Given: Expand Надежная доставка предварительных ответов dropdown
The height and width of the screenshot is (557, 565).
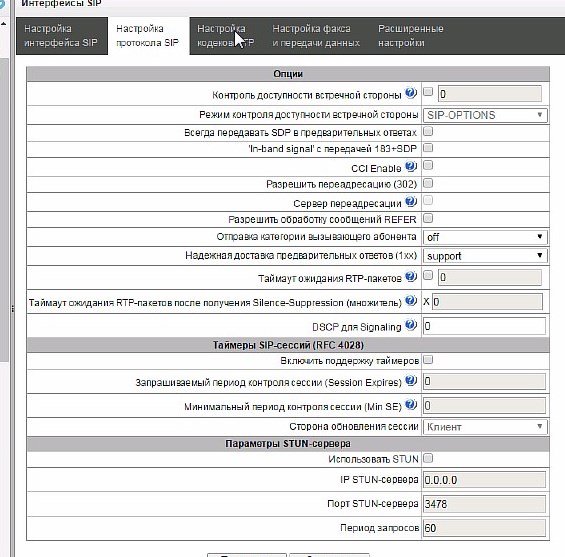Looking at the screenshot, I should click(485, 256).
